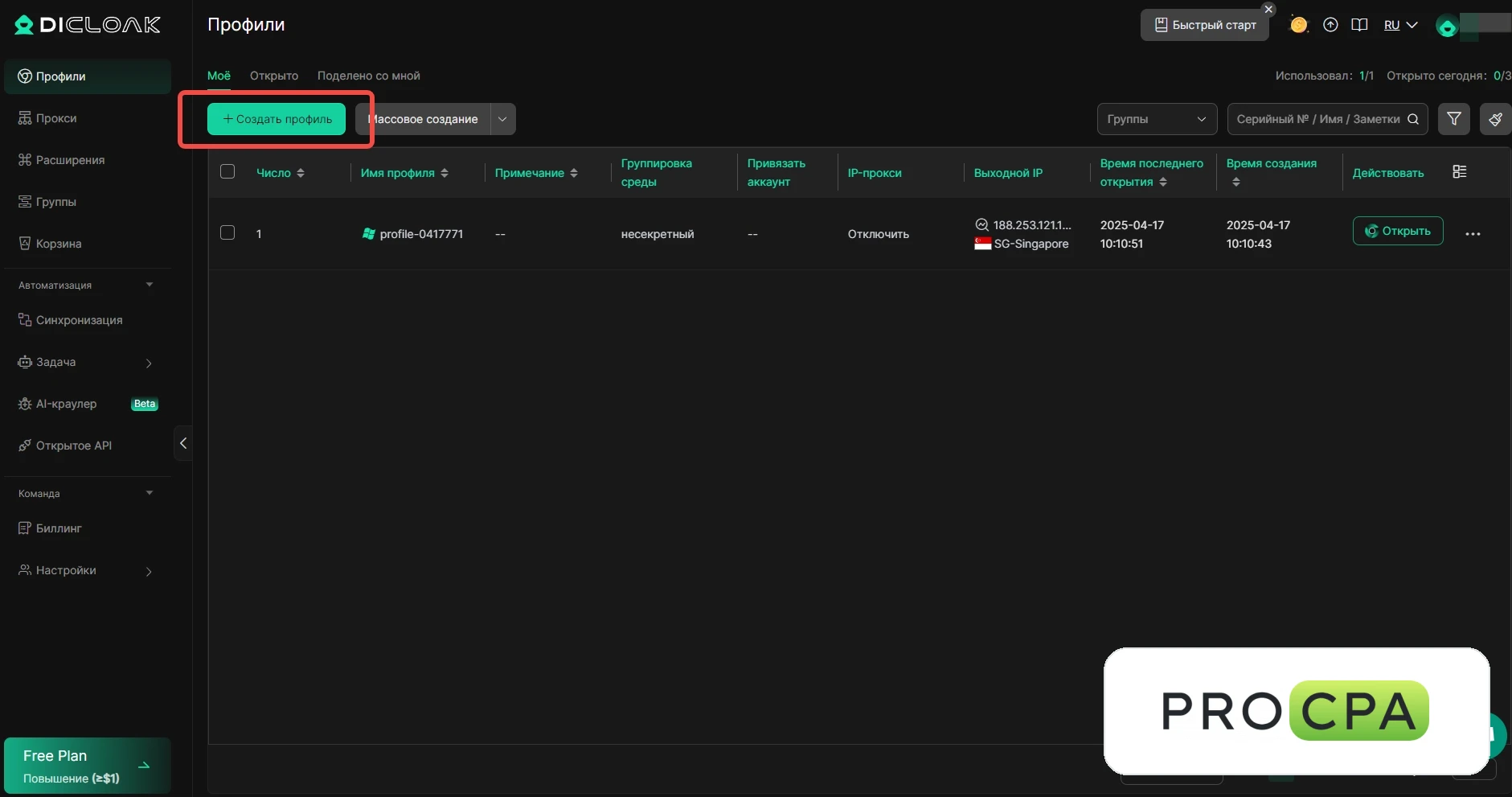
Task: Collapse the left sidebar arrow
Action: click(x=183, y=443)
